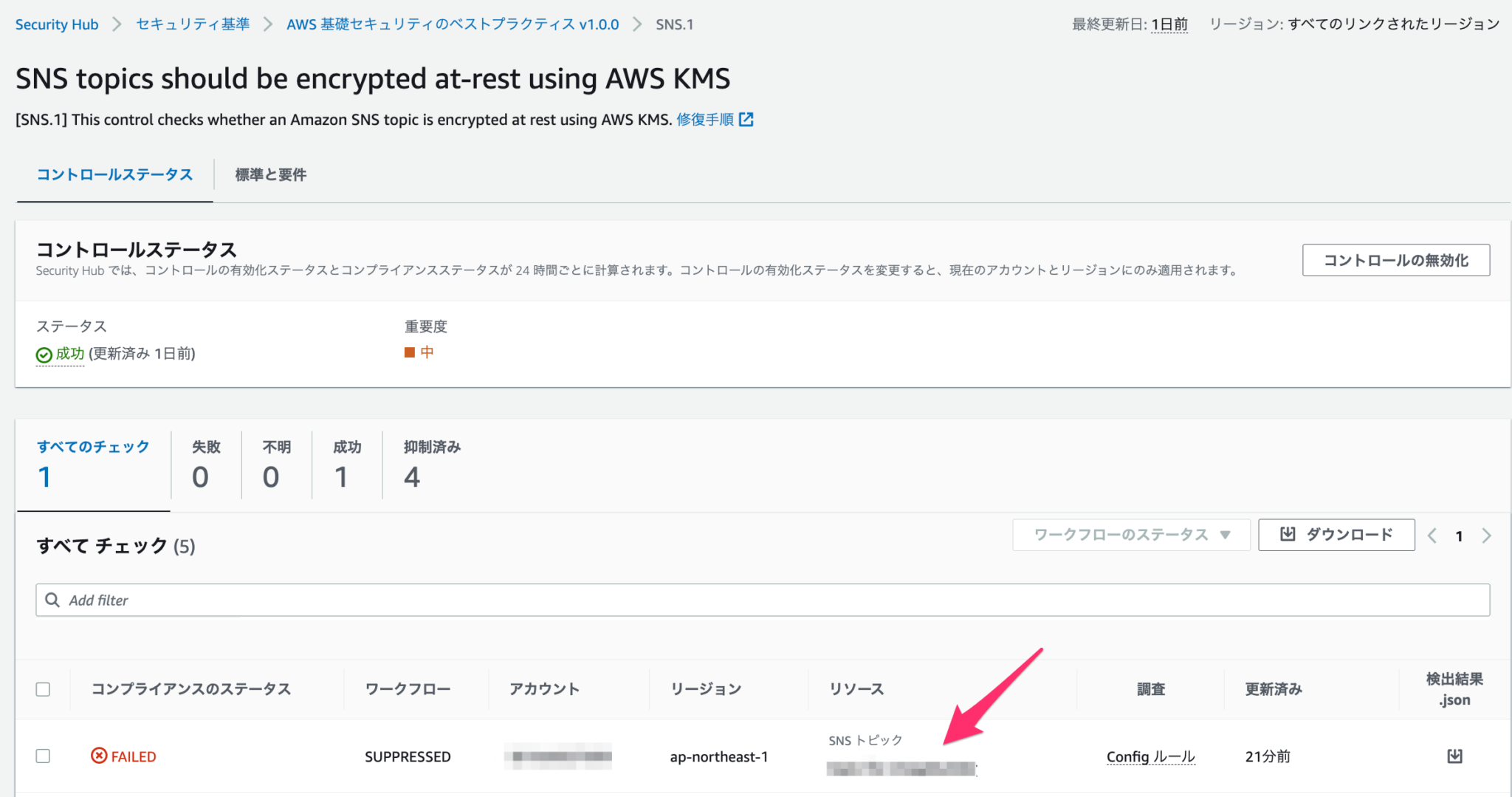
Task: Open the ワークフローのステータス dropdown
Action: (1130, 534)
